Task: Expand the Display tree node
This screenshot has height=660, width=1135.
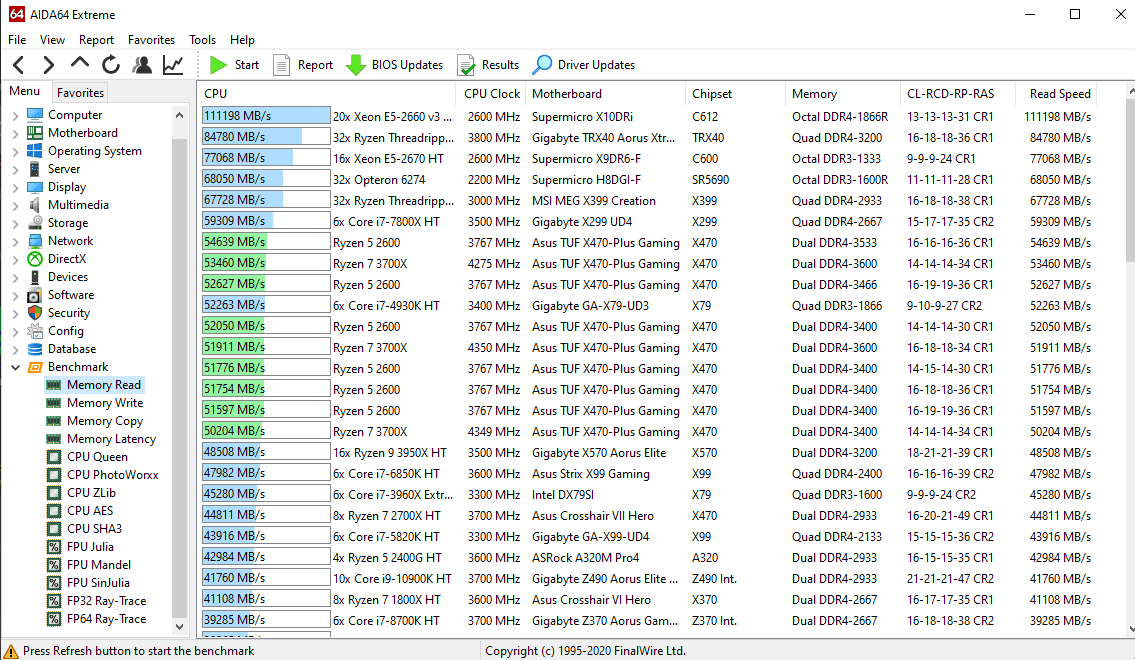Action: [x=15, y=187]
